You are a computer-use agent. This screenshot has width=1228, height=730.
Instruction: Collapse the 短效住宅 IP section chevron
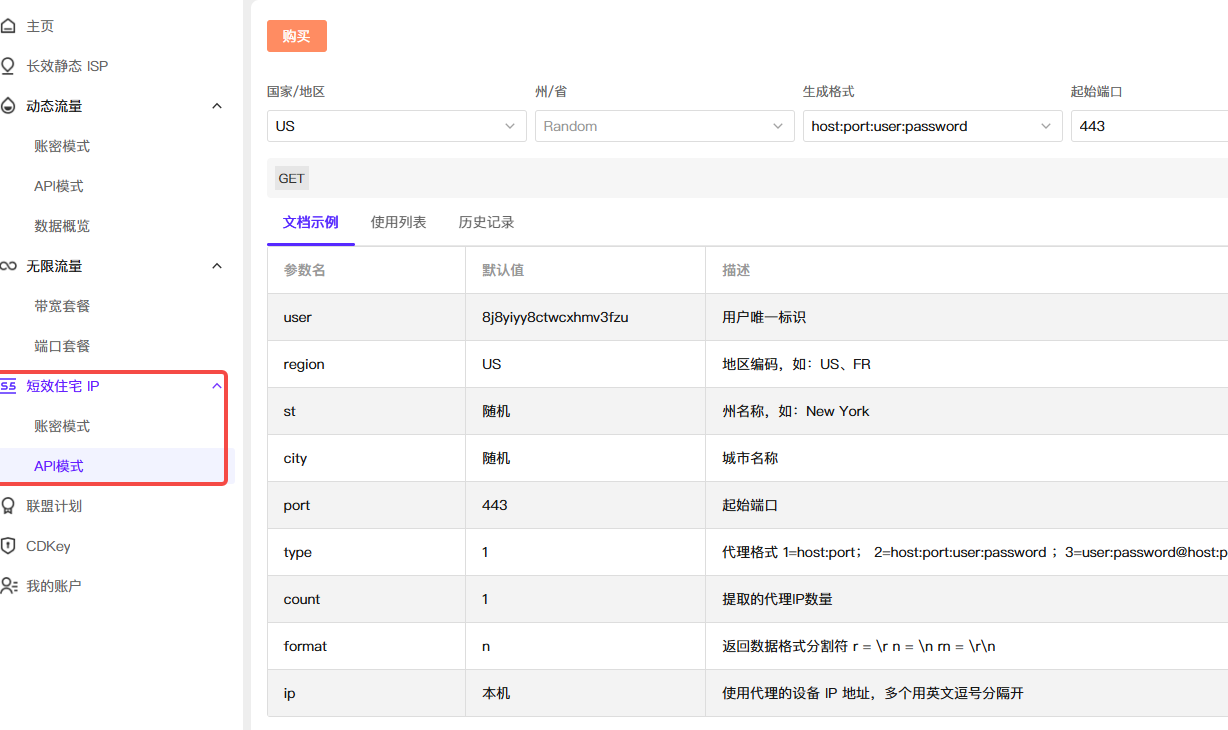217,386
